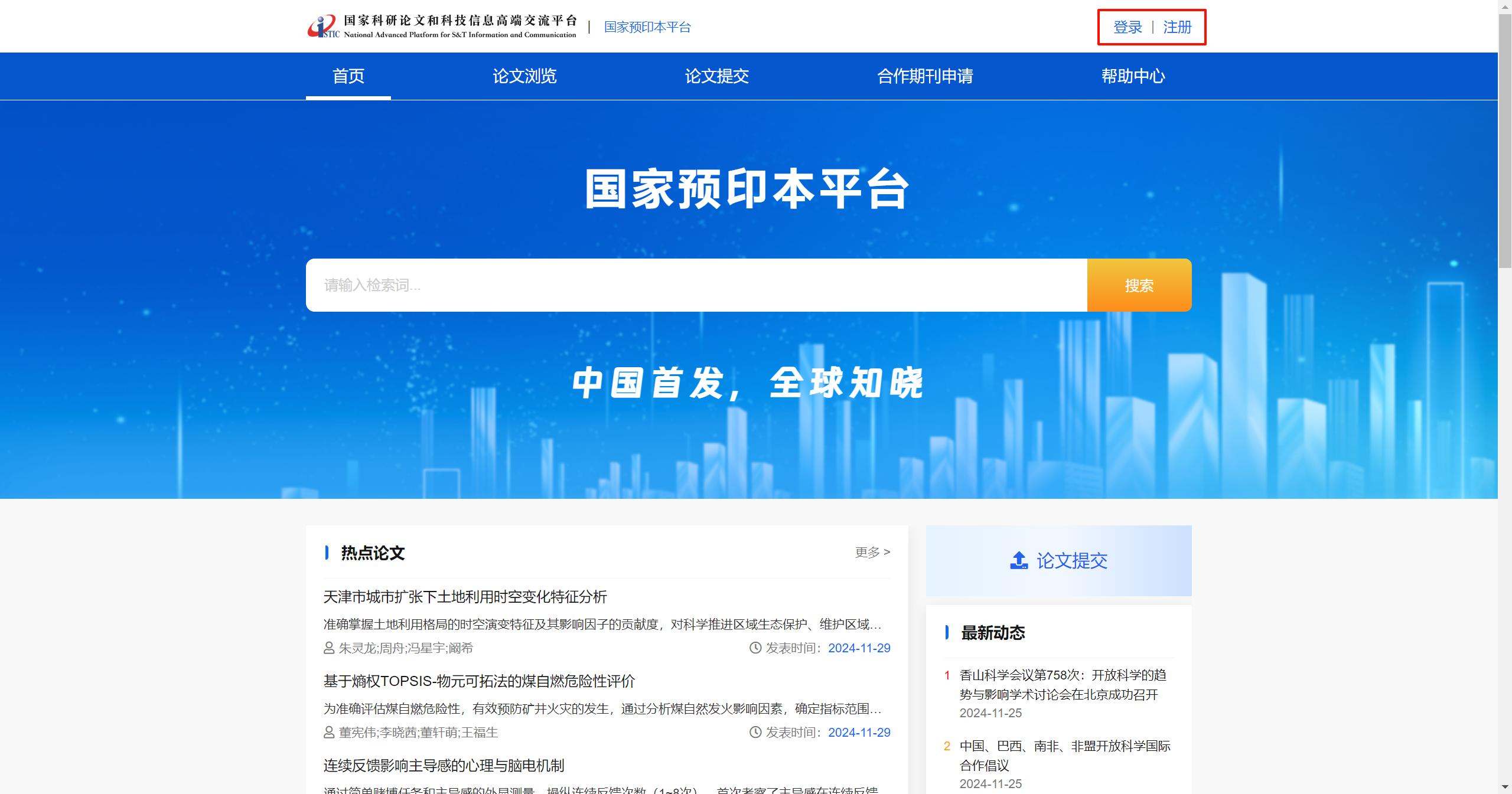
Task: Click the abstract beginning 准确掌握土地利用格局
Action: coord(602,624)
